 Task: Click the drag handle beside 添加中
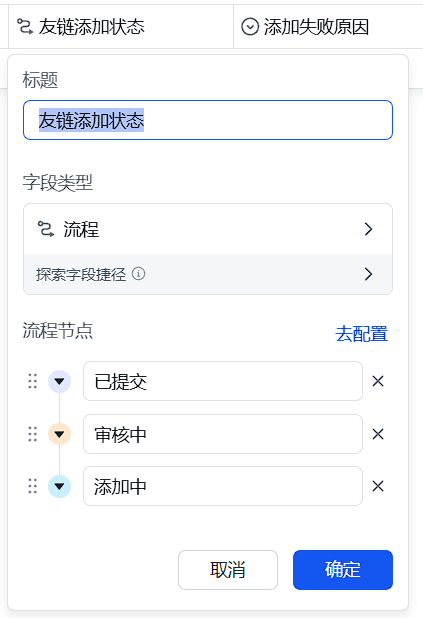coord(33,486)
